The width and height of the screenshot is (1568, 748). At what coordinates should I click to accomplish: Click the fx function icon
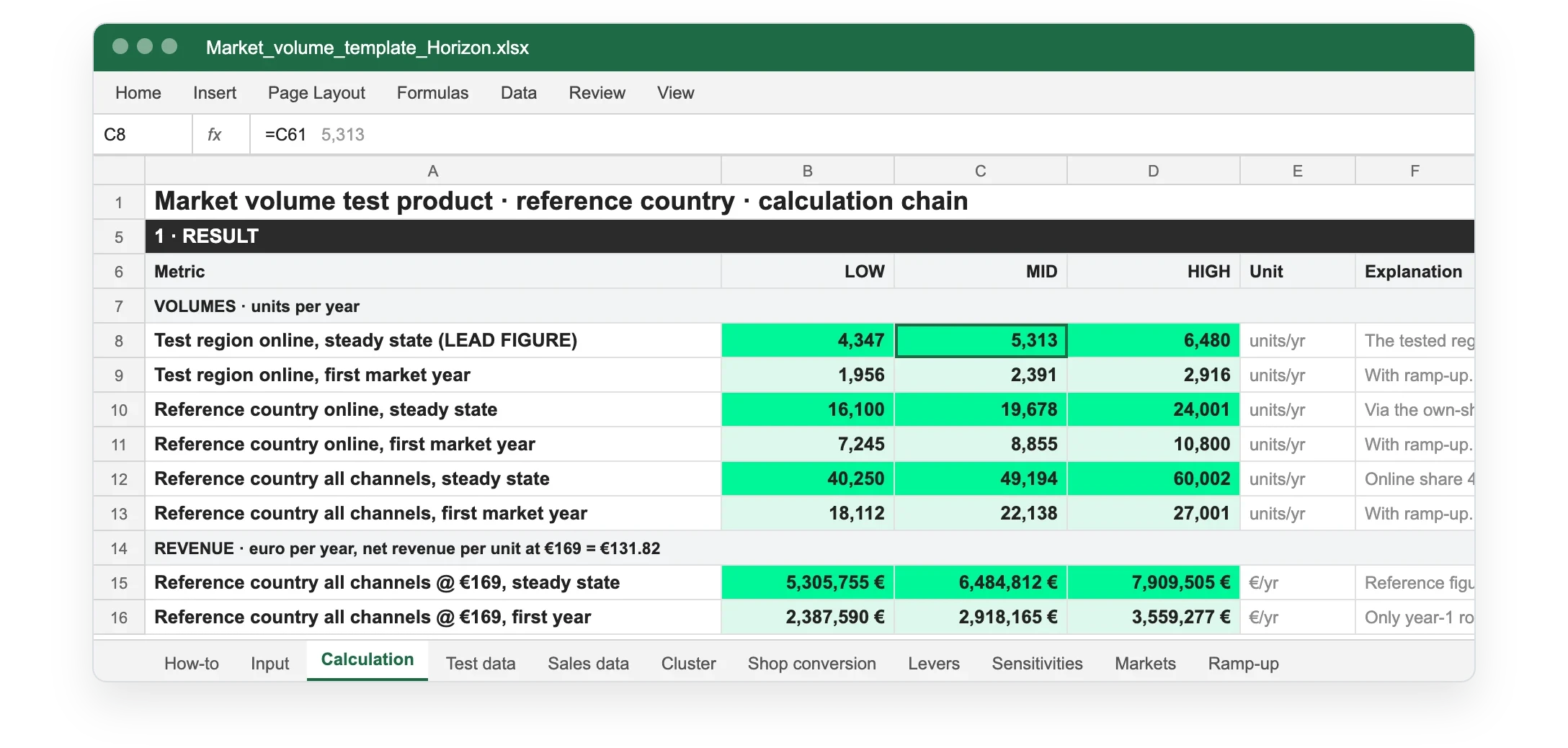pos(214,135)
